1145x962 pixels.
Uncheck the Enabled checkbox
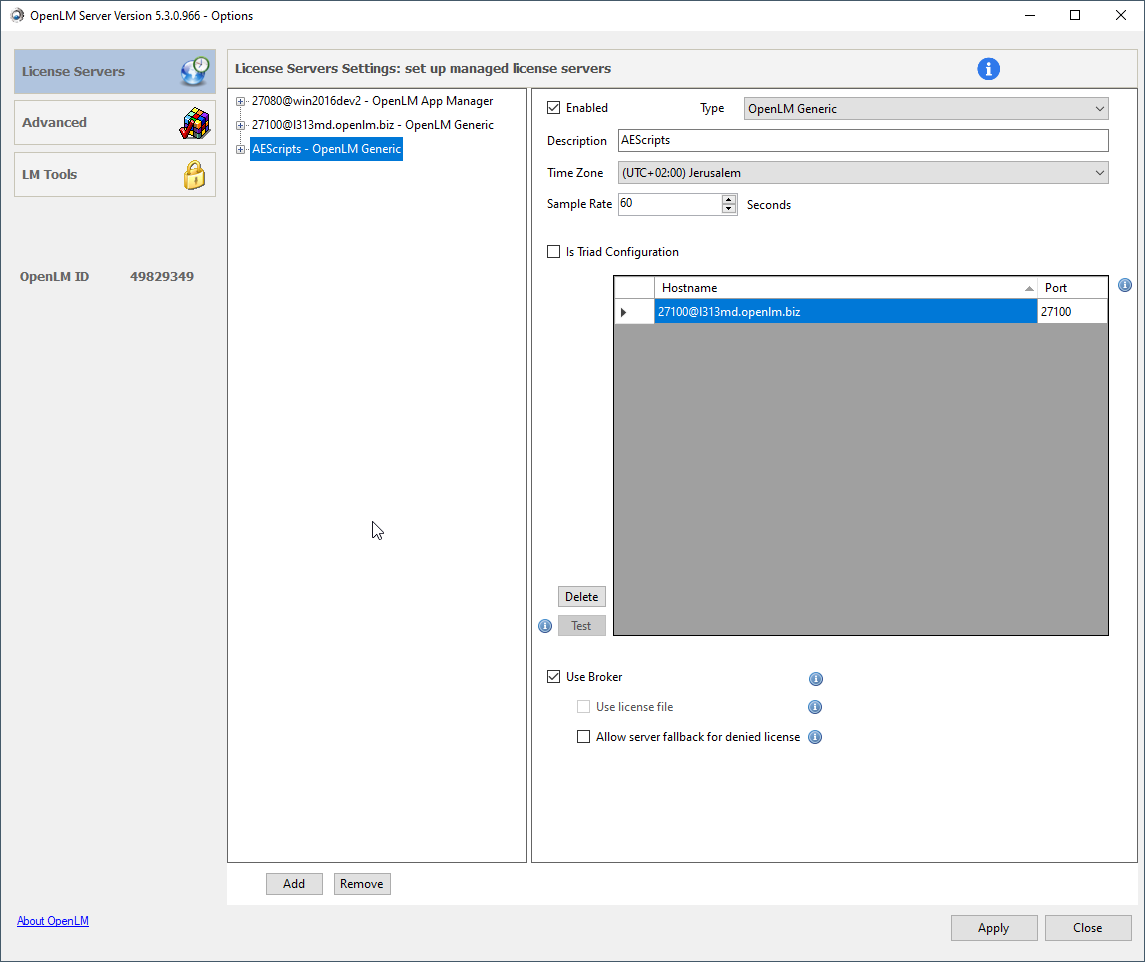[x=554, y=108]
